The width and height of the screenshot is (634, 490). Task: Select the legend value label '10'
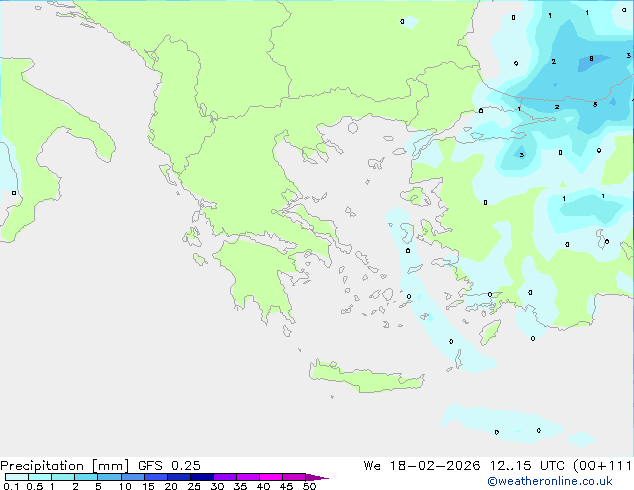(x=125, y=486)
